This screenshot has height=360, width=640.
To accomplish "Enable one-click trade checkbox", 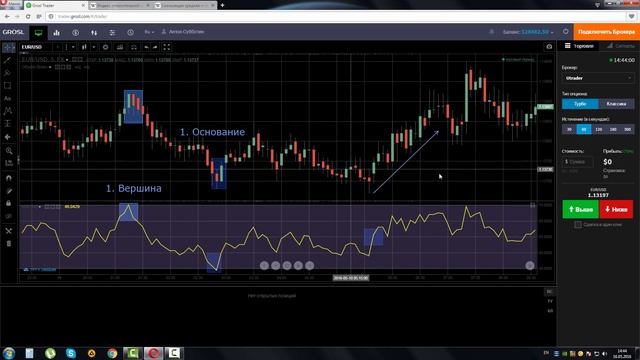I will (x=578, y=224).
